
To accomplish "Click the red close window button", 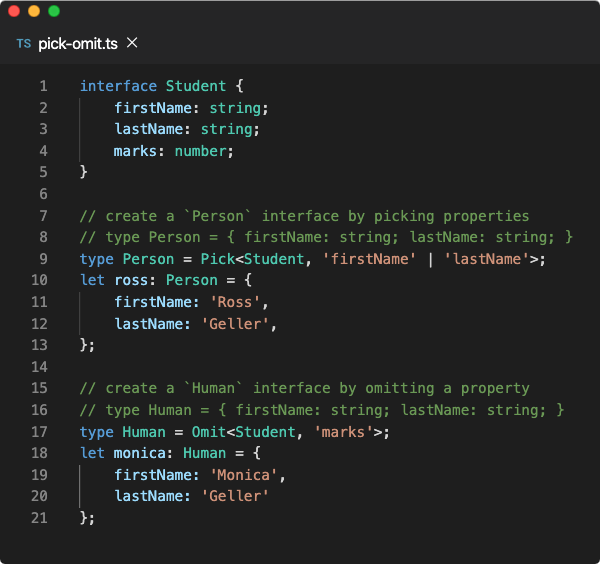I will (x=14, y=11).
